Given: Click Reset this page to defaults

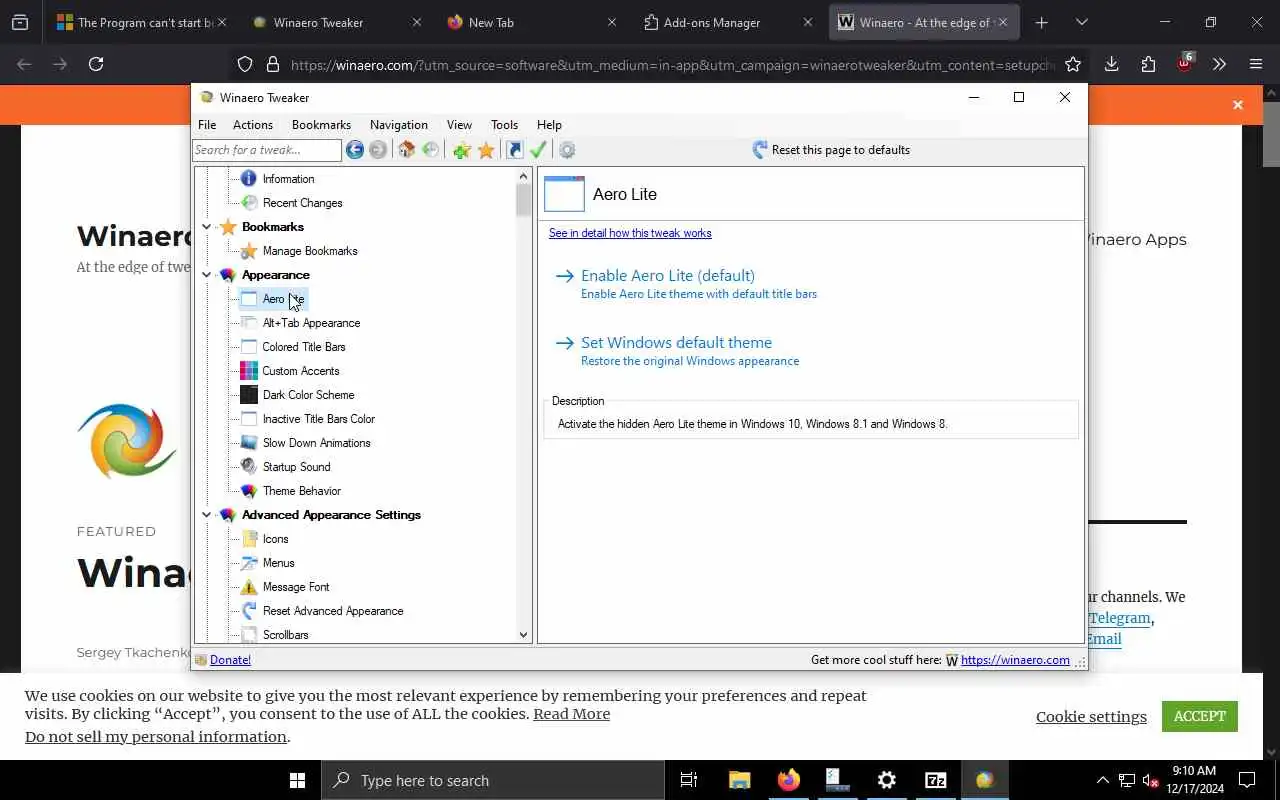Looking at the screenshot, I should click(x=831, y=150).
